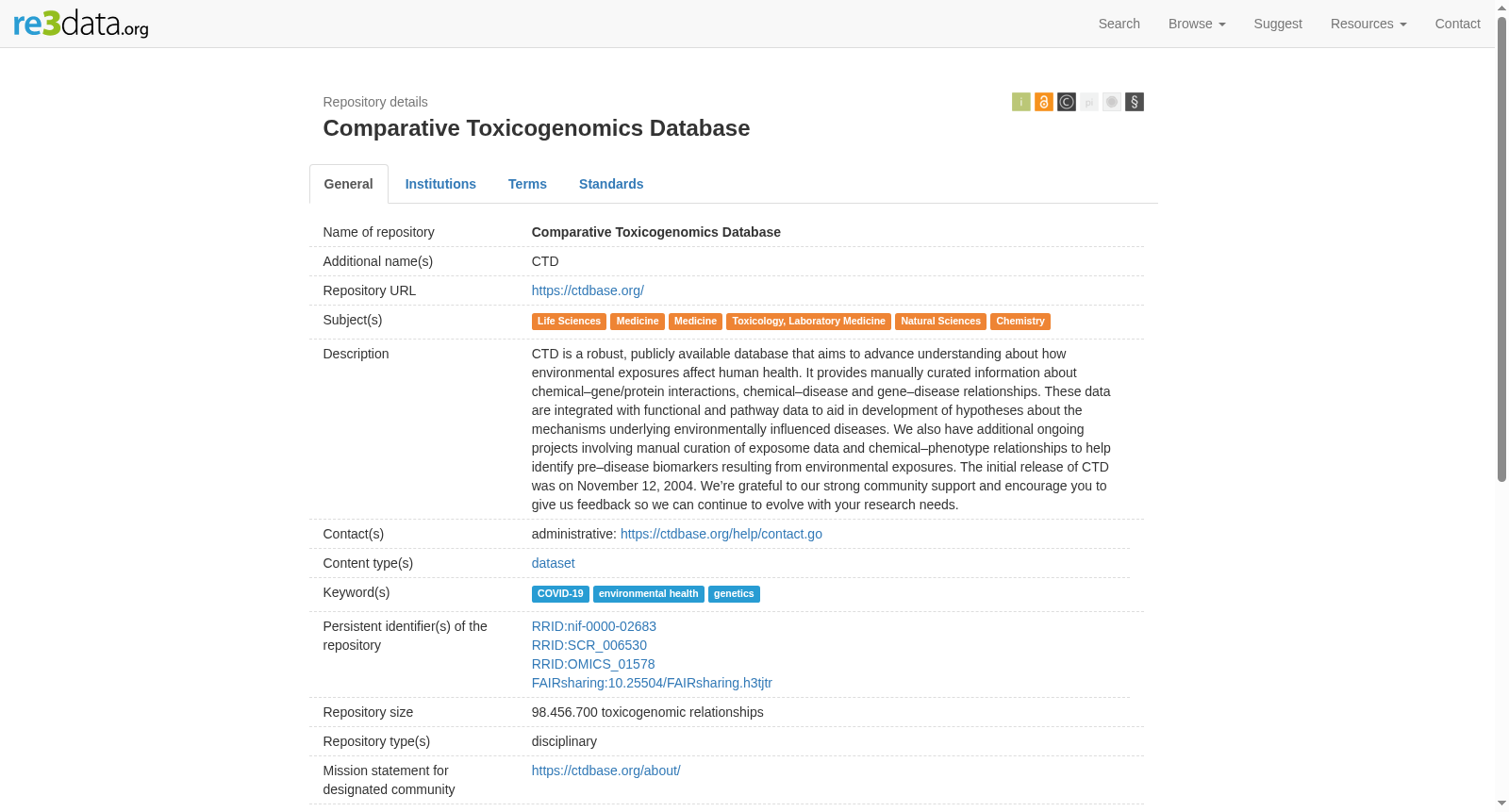Screen dimensions: 1509x812
Task: Click the Toxicology, Laboratory Medicine subject tag
Action: (x=809, y=322)
